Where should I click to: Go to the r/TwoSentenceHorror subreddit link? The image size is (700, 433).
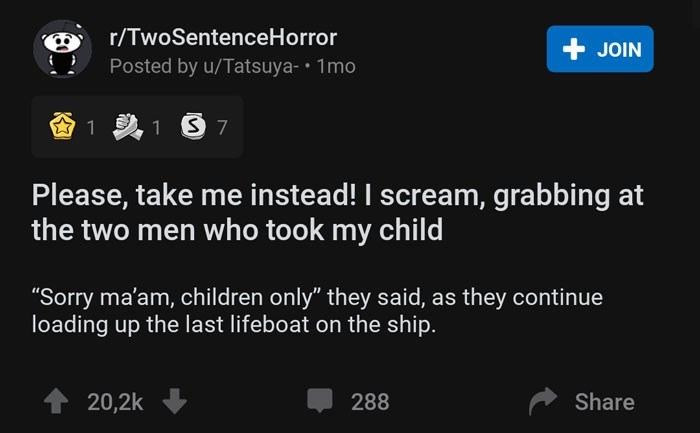point(223,38)
